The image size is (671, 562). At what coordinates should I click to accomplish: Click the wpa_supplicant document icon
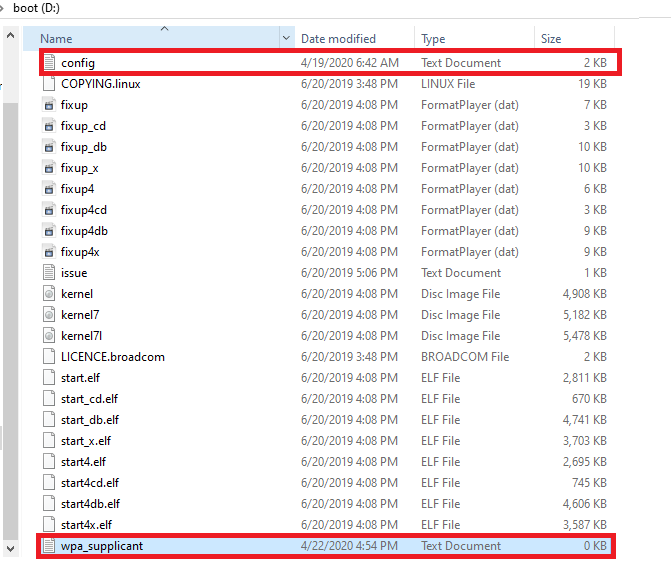tap(49, 545)
